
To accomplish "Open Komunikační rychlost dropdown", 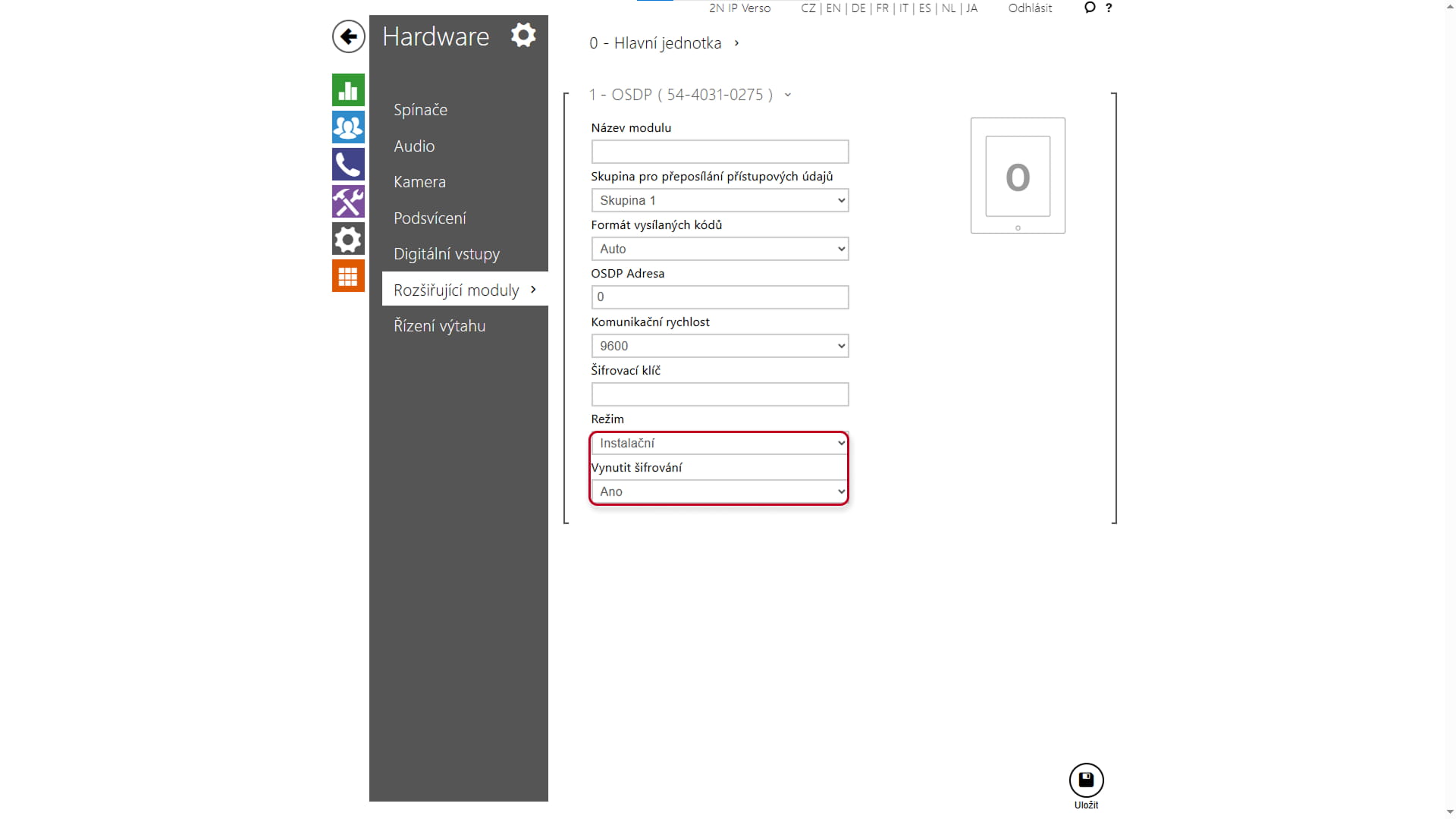I will click(720, 346).
